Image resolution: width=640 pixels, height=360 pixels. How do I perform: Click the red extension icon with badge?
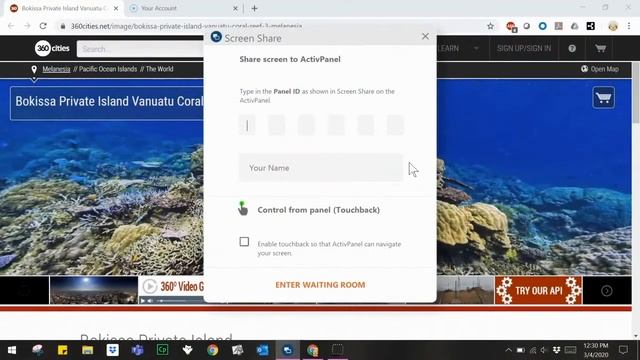point(511,27)
